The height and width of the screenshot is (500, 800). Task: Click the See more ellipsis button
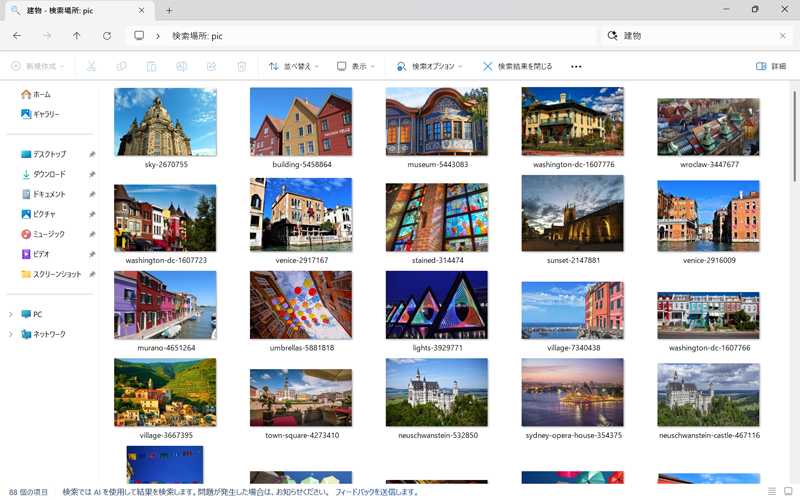tap(576, 66)
